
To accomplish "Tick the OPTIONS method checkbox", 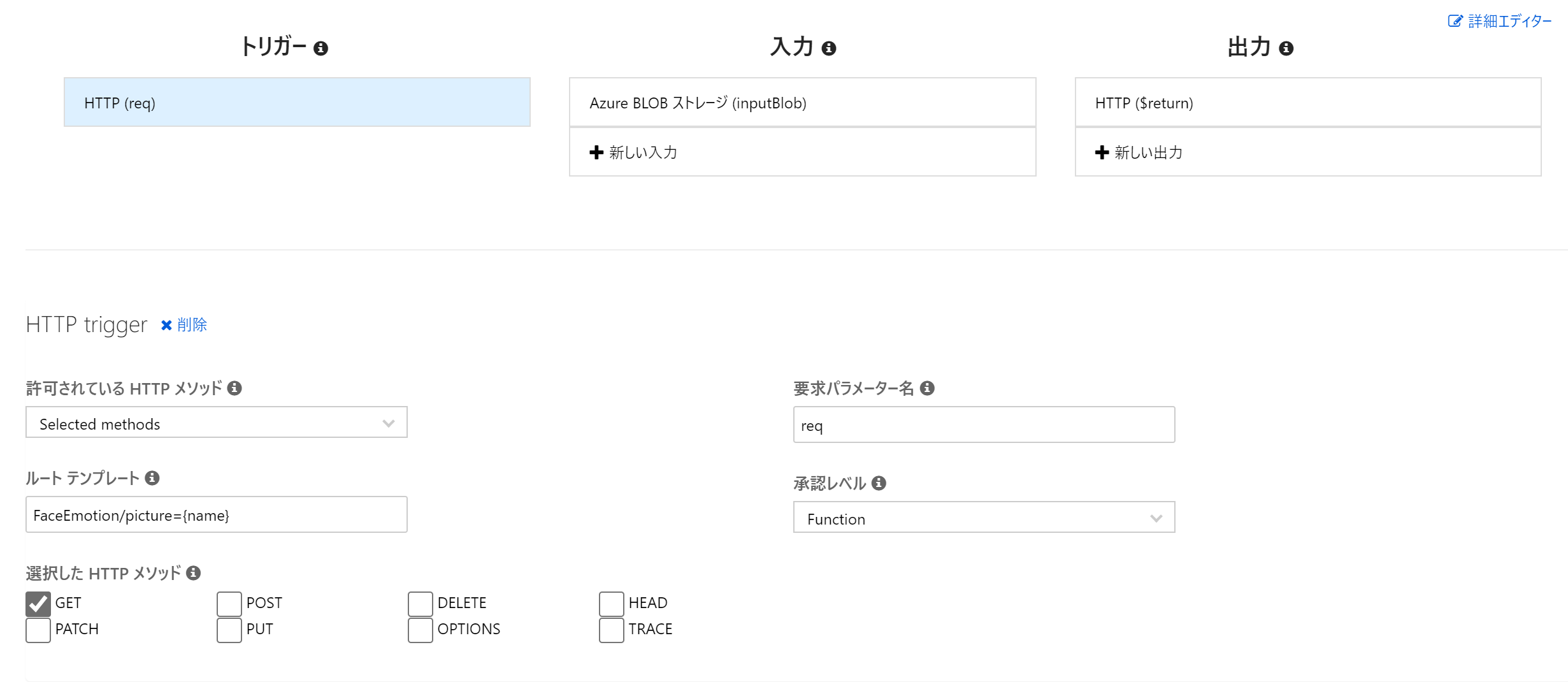I will (x=421, y=630).
